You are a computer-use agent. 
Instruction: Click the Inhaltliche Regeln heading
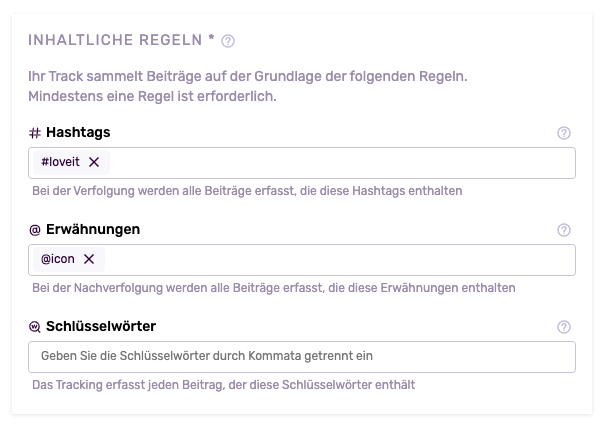point(115,40)
